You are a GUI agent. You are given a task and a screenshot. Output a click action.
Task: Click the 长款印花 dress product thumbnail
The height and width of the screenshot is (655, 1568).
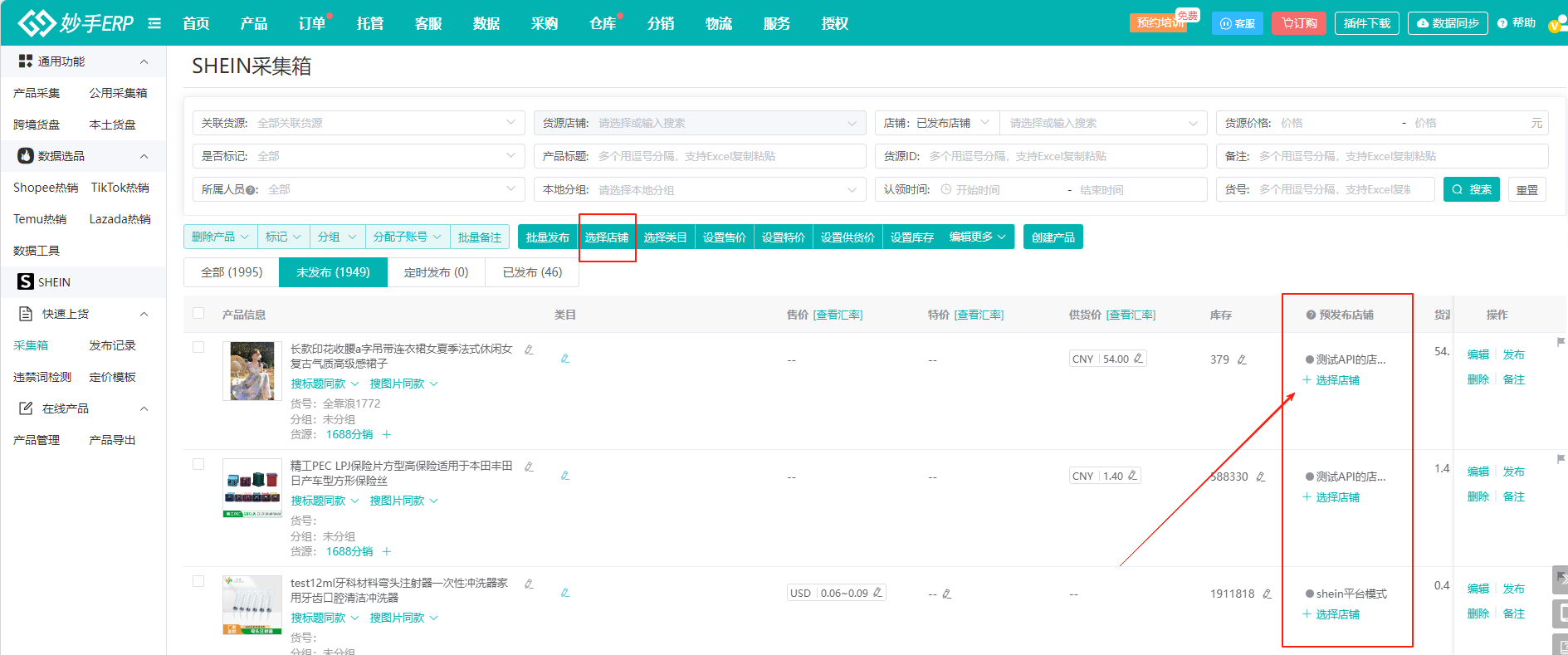coord(252,370)
